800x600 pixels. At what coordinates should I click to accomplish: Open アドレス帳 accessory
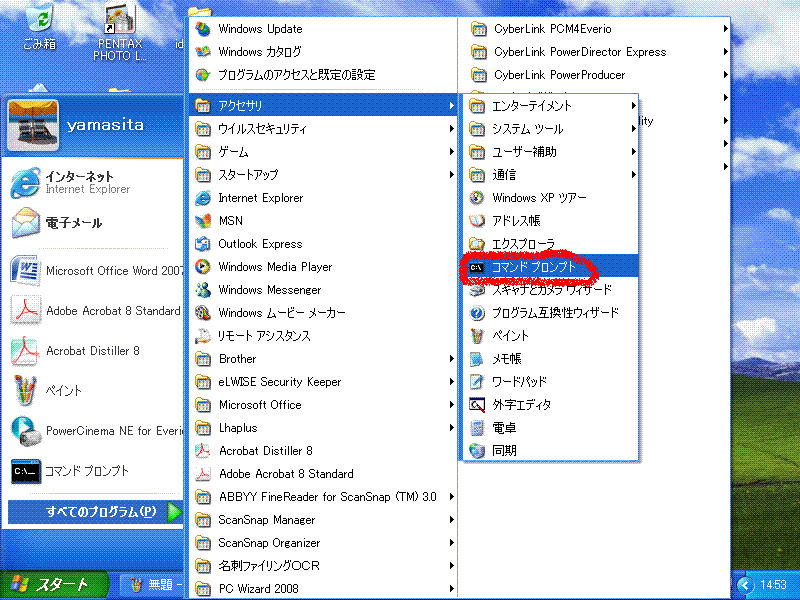[551, 220]
